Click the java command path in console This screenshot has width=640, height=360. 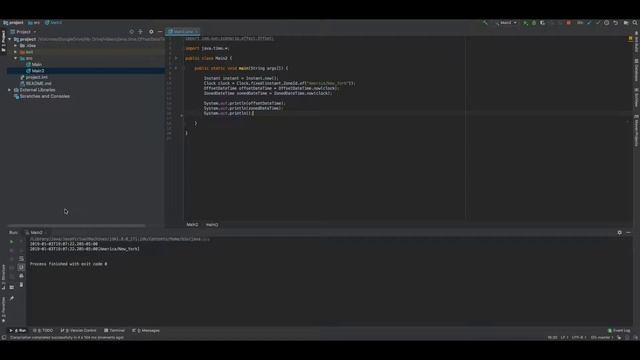pos(120,239)
